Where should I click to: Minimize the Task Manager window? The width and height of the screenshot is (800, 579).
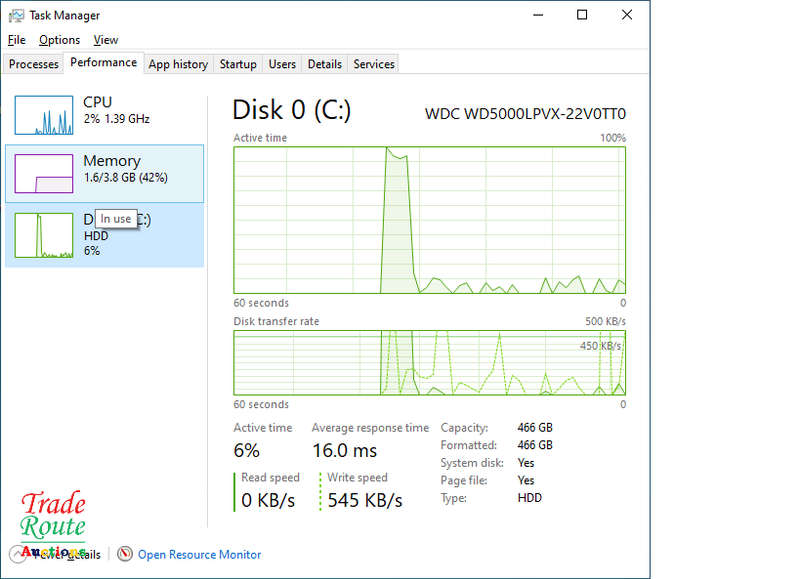coord(538,15)
